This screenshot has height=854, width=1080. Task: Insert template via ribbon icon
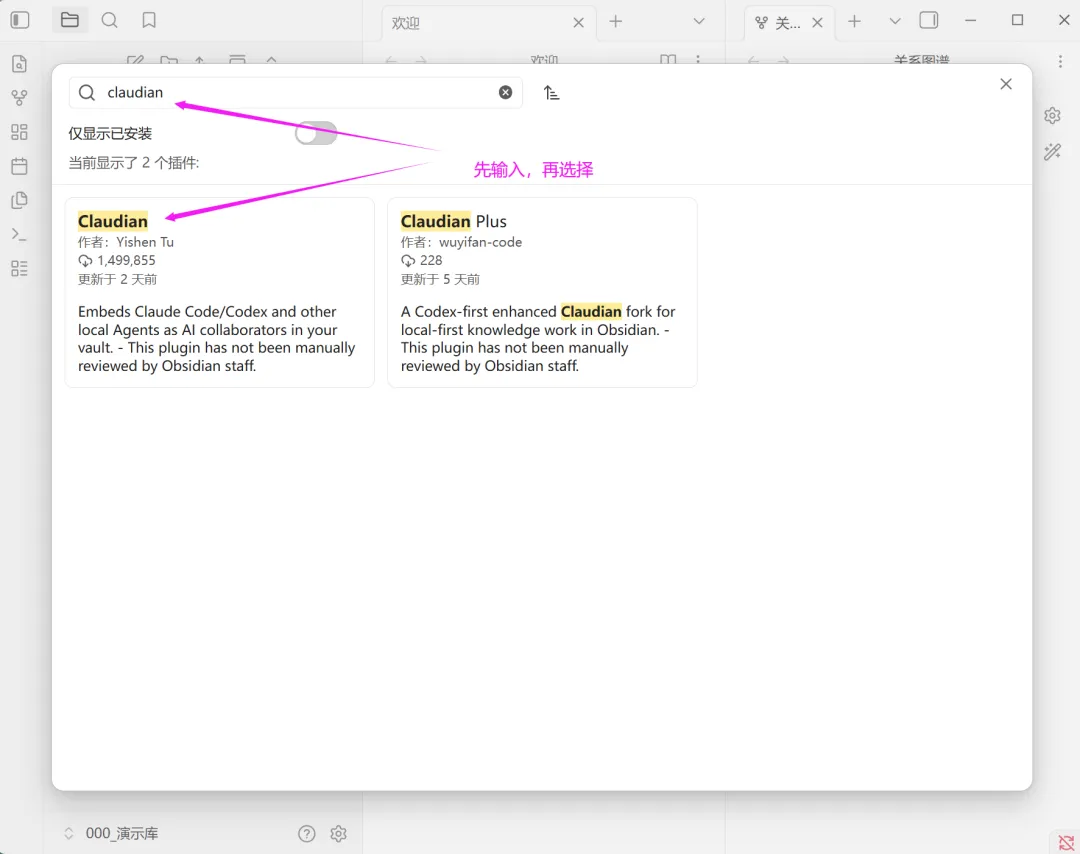19,200
